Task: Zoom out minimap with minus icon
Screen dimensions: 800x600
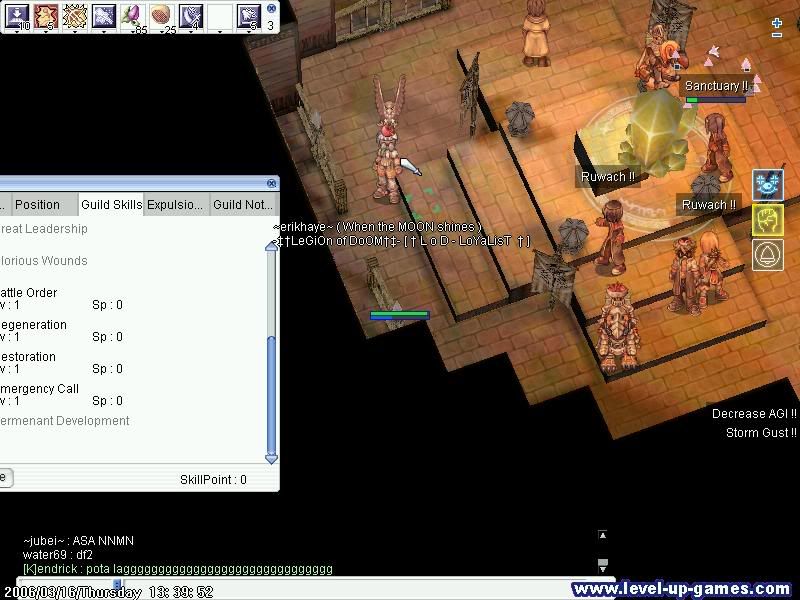Action: pyautogui.click(x=777, y=36)
